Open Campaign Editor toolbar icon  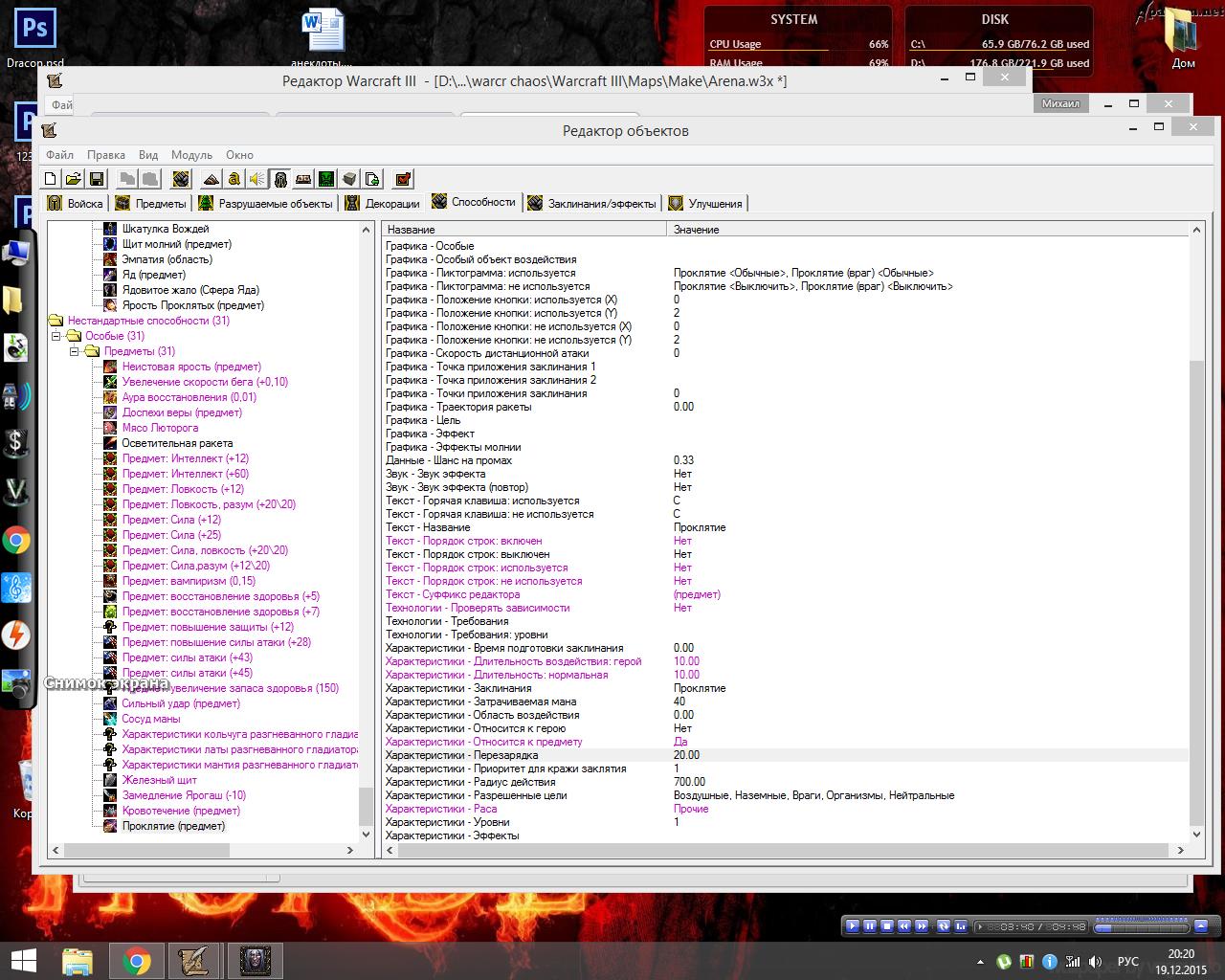[x=303, y=179]
